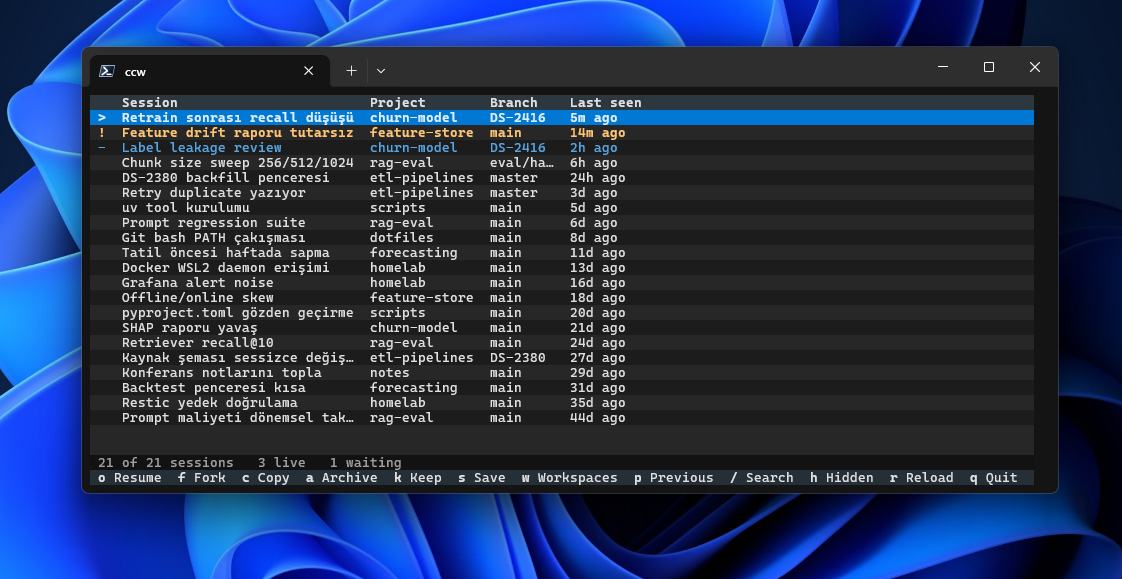This screenshot has width=1122, height=579.
Task: Close the ccw tab
Action: pyautogui.click(x=308, y=71)
